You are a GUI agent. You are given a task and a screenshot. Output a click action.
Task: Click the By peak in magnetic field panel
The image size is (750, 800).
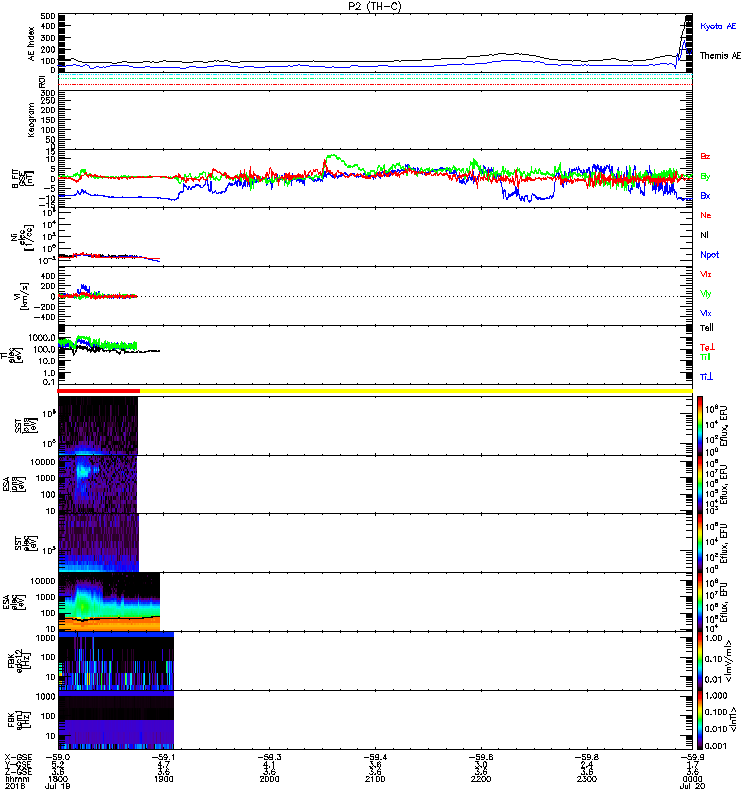pos(332,157)
